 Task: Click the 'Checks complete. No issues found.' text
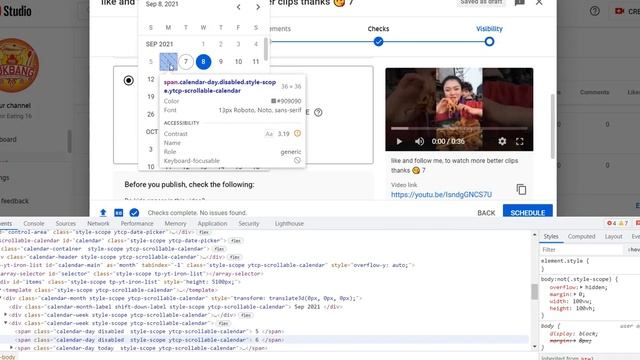[197, 213]
